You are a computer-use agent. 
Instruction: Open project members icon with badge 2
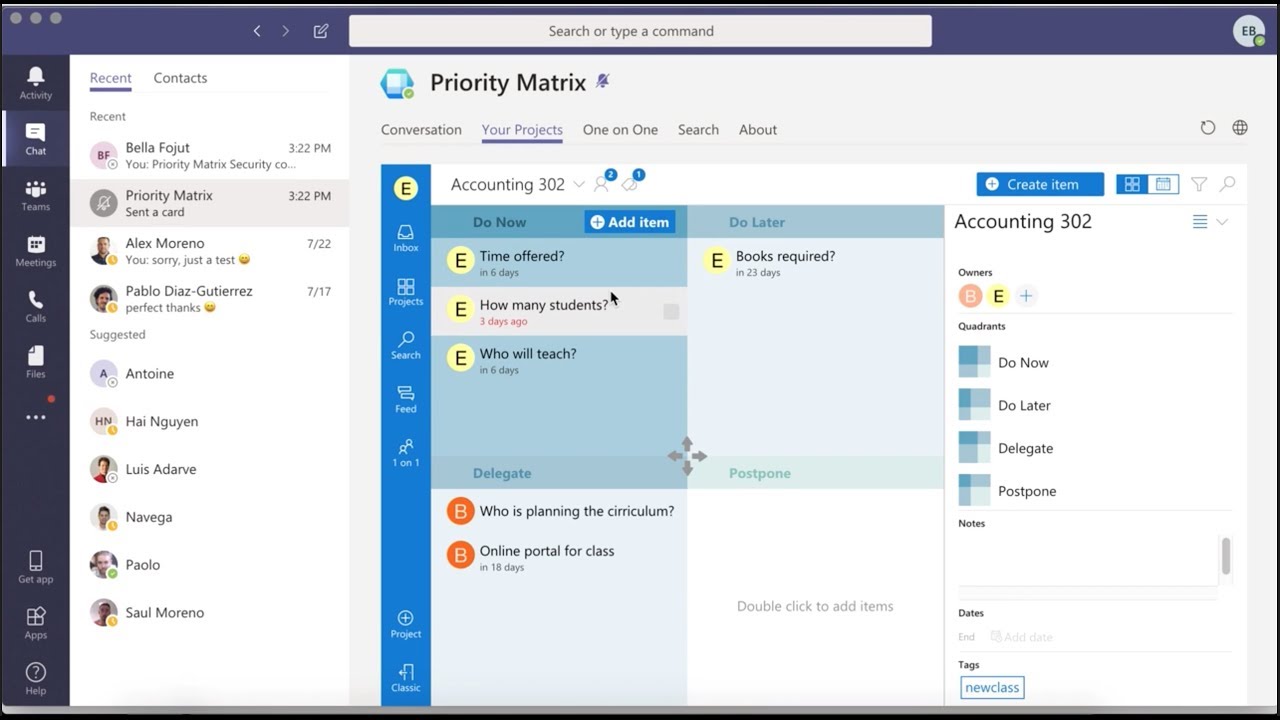(604, 182)
